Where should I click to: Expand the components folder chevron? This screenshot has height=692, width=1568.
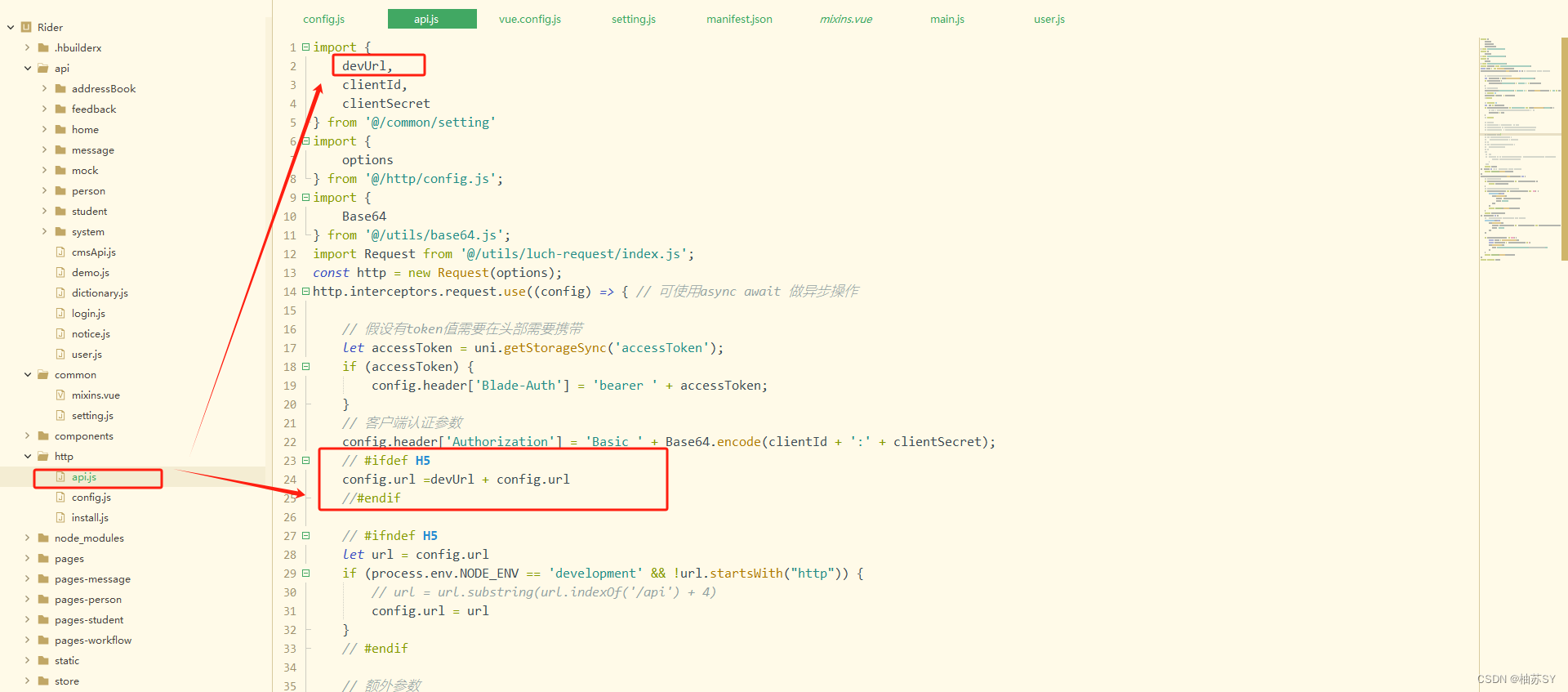pyautogui.click(x=27, y=436)
